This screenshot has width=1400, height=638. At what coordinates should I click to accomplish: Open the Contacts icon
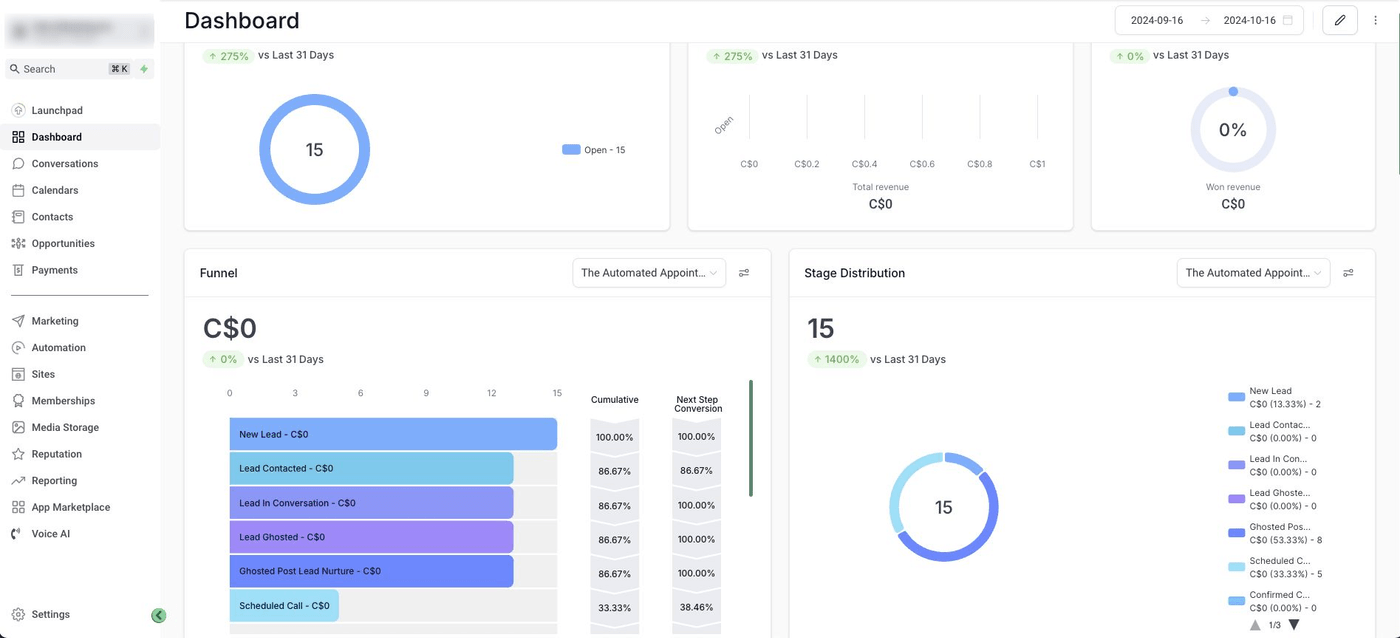click(x=18, y=217)
